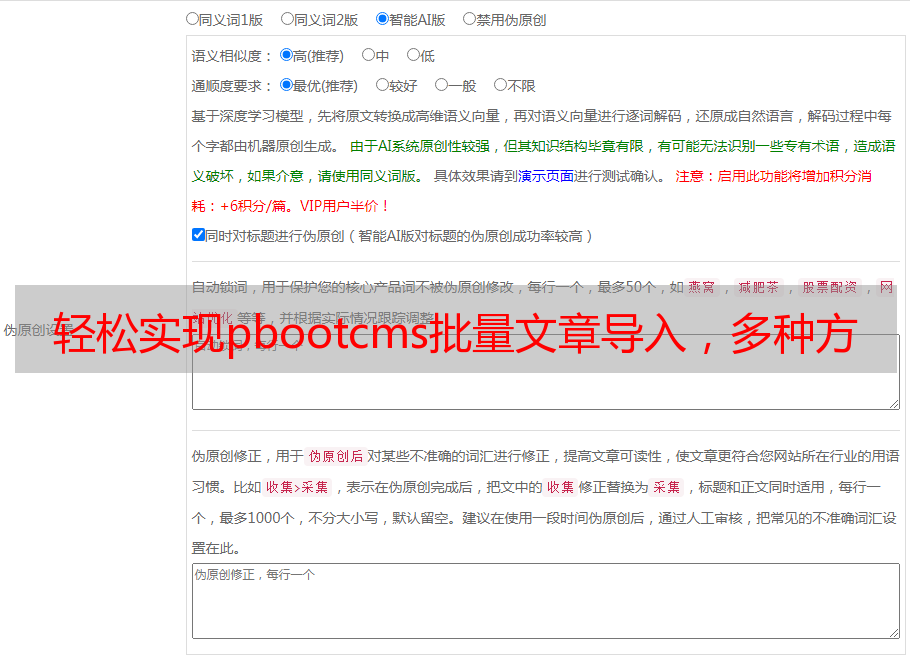
Task: Set 语义相似度 to 高(推荐)
Action: click(286, 55)
